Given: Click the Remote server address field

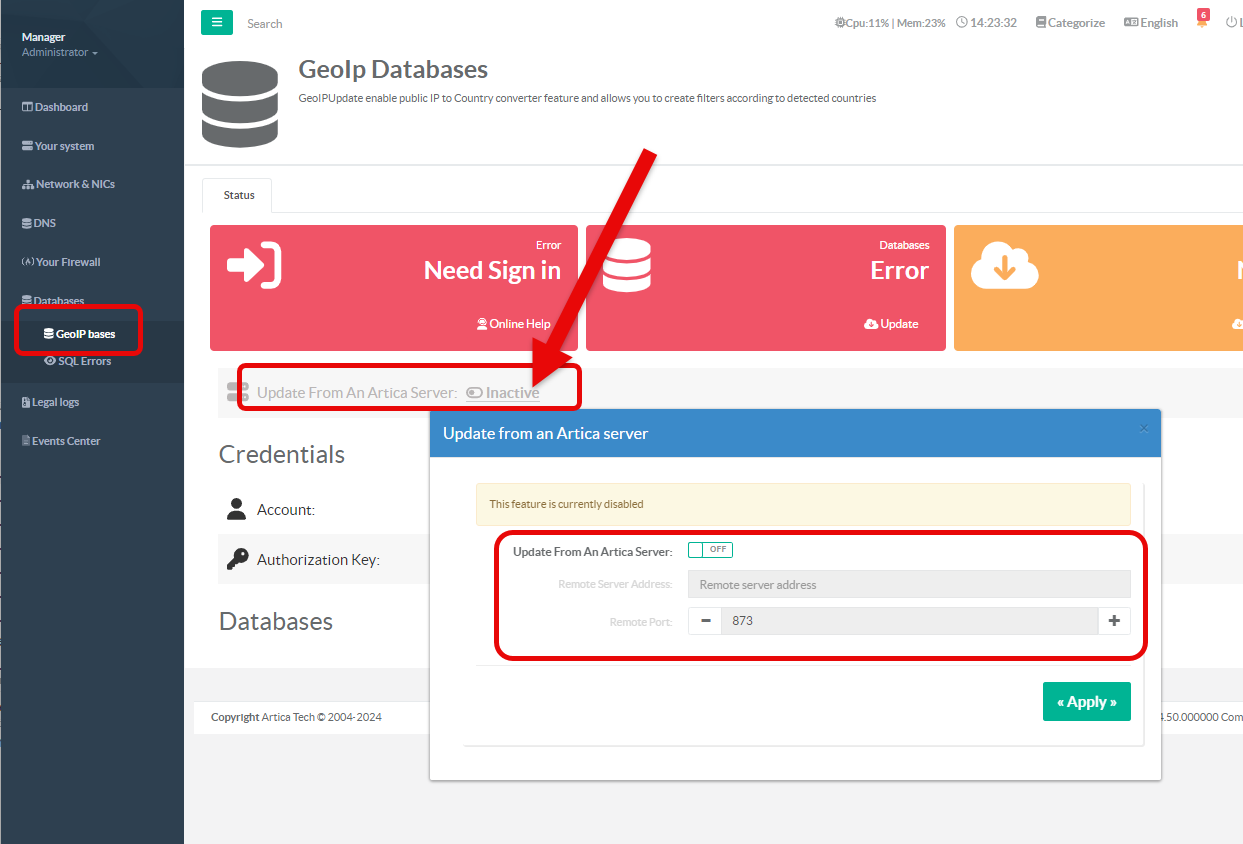Looking at the screenshot, I should (x=908, y=584).
